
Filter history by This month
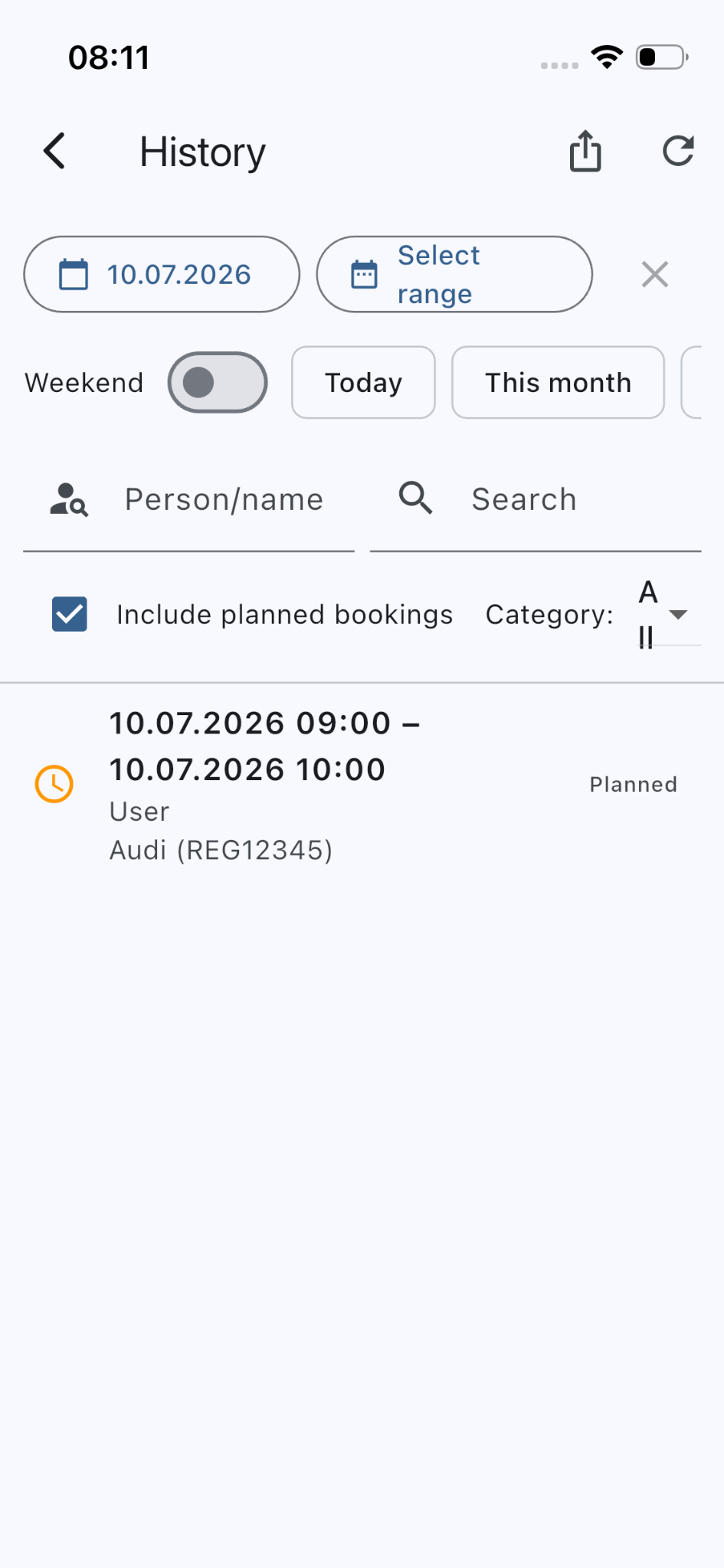click(x=558, y=382)
